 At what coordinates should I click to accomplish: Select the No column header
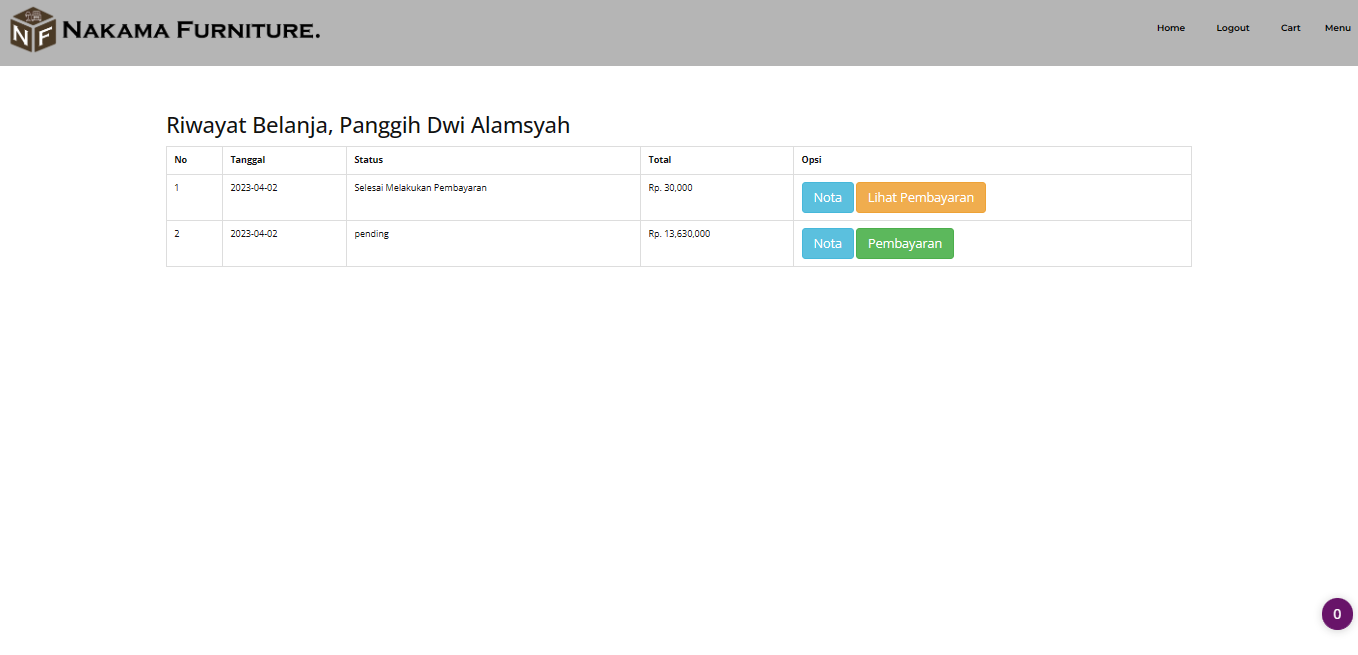click(x=180, y=159)
